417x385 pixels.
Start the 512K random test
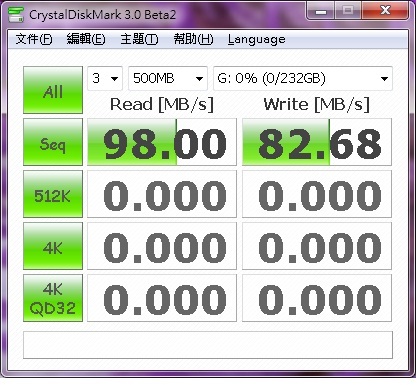click(53, 194)
